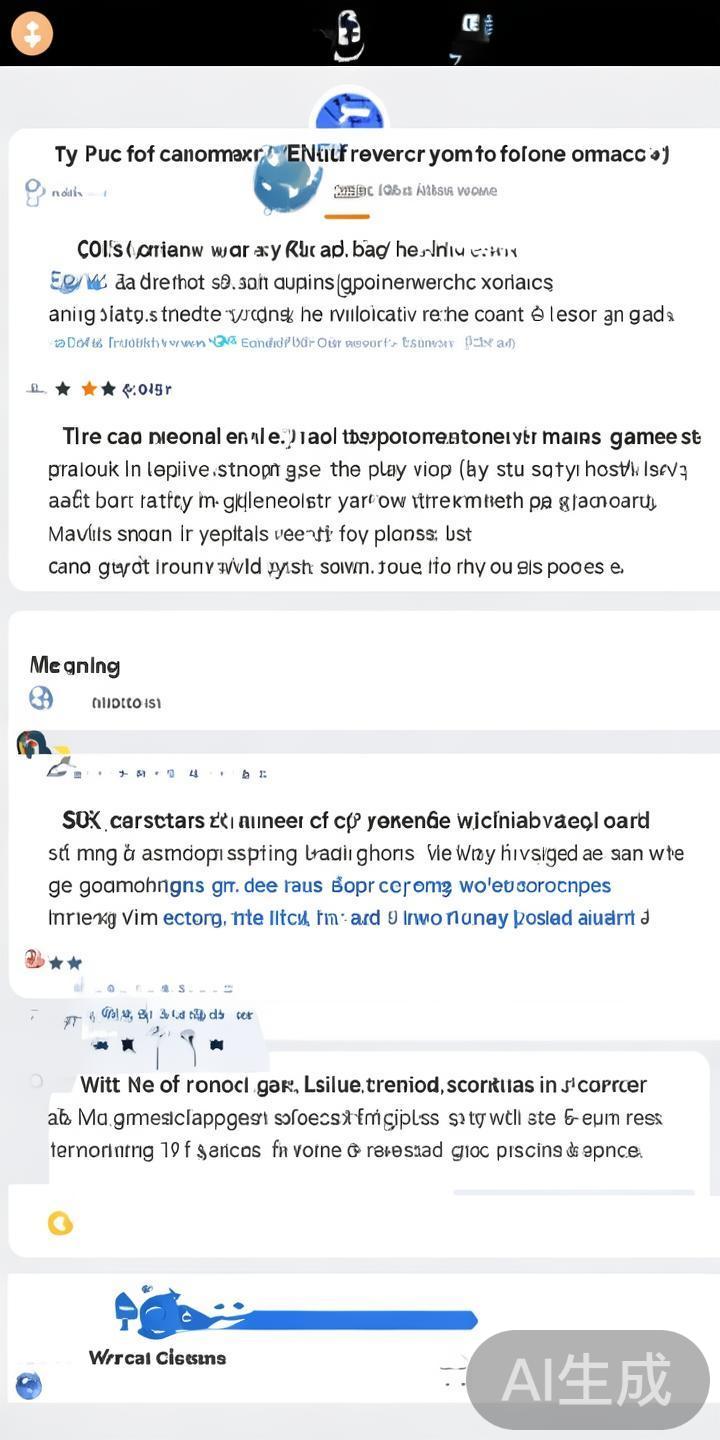Click the blue horizontal progress bar
Screen dimensions: 720x1440
coord(360,1320)
